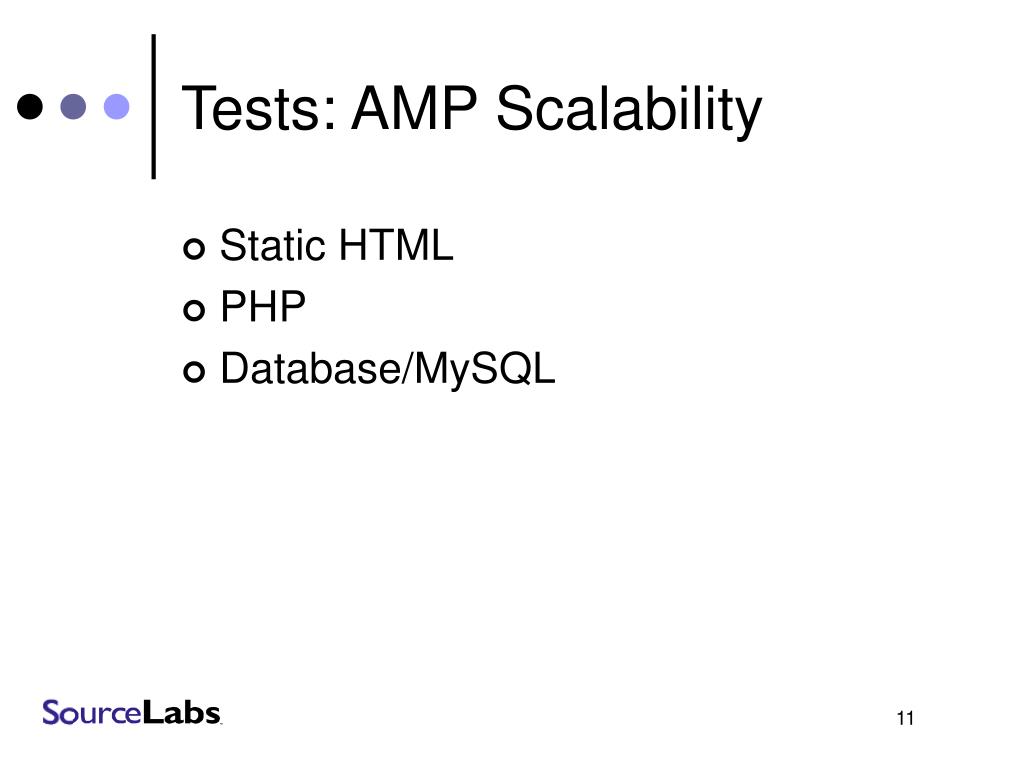Select the bullet circle beside Static HTML
The image size is (1024, 768).
194,248
